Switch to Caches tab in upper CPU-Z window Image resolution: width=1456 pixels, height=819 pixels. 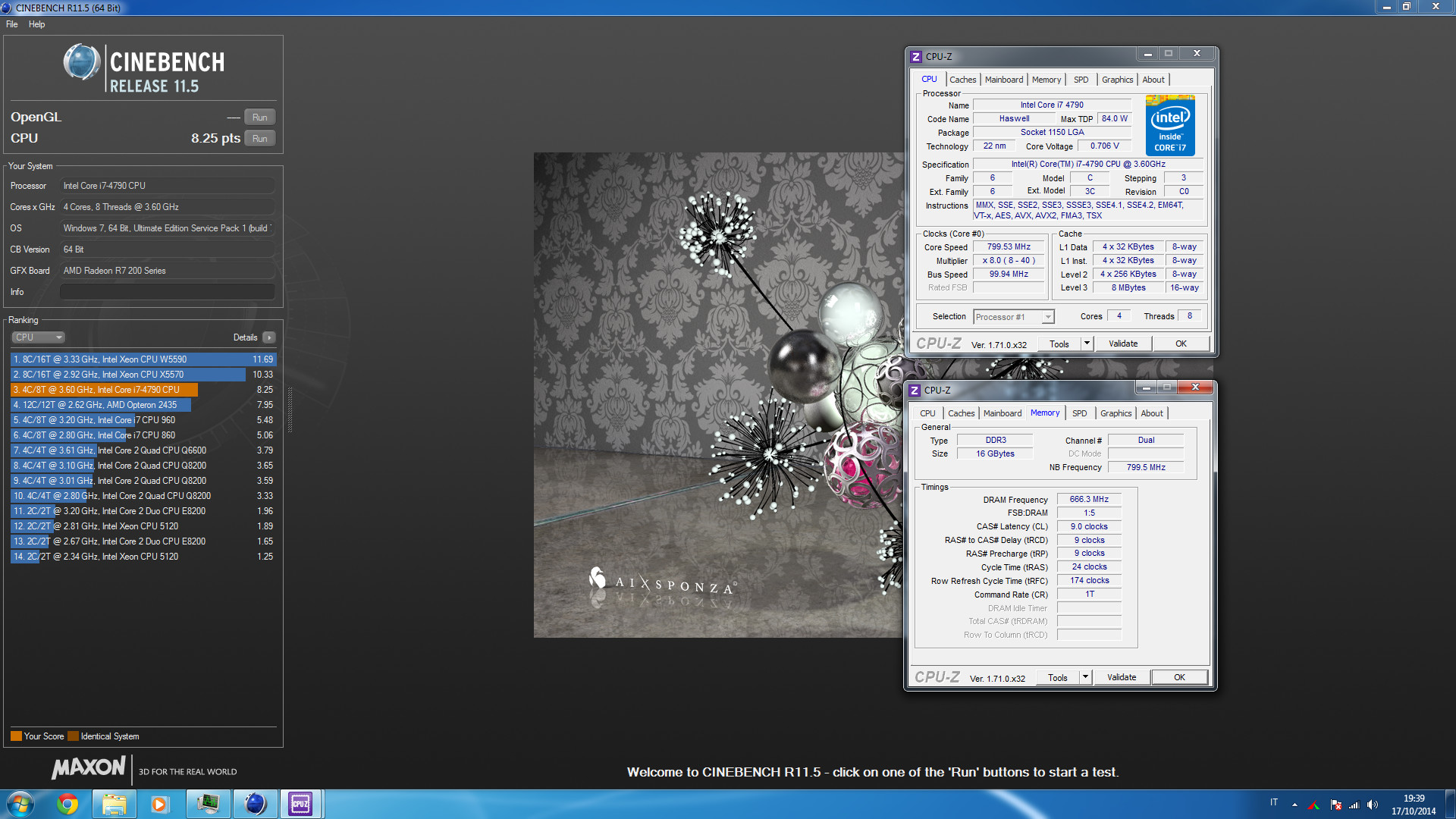pos(962,80)
